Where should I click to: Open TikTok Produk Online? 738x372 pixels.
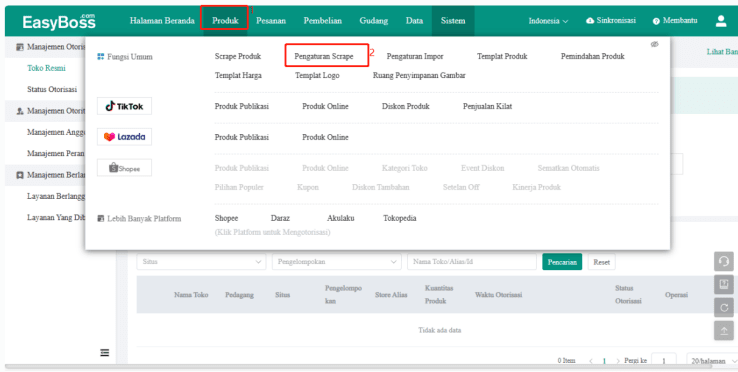tap(325, 106)
